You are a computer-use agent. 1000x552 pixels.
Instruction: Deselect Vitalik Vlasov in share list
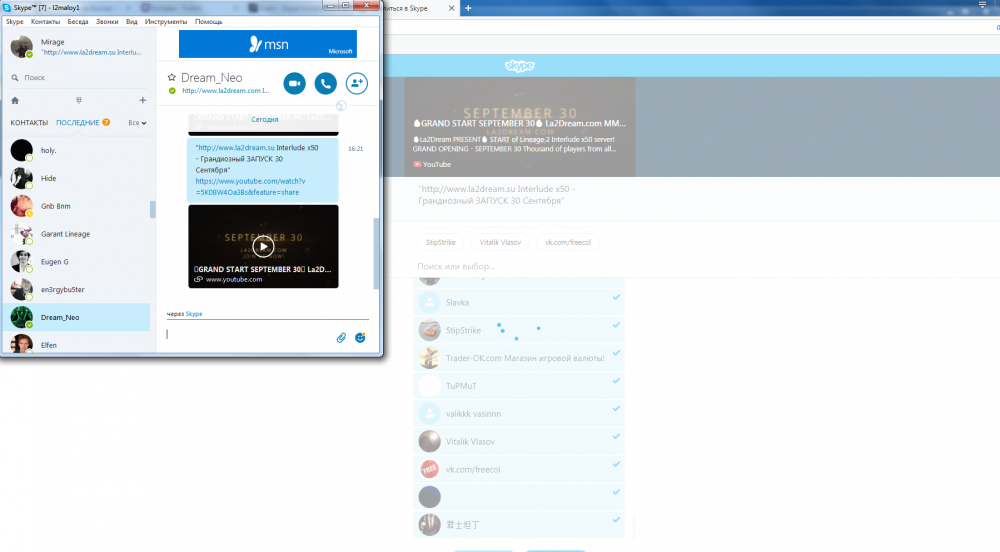point(616,437)
